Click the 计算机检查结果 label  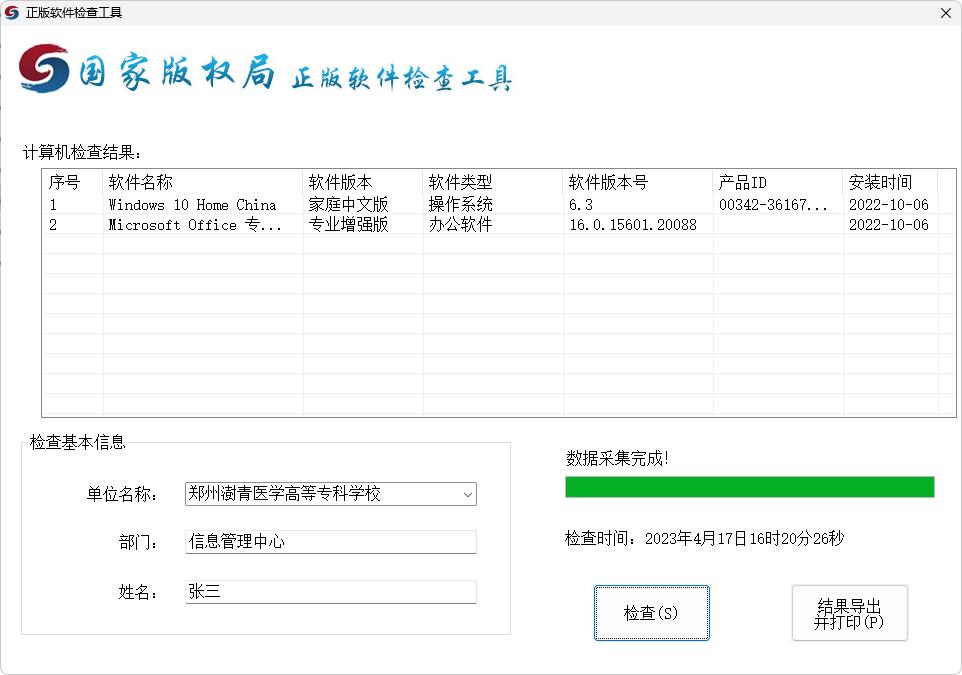[x=82, y=152]
